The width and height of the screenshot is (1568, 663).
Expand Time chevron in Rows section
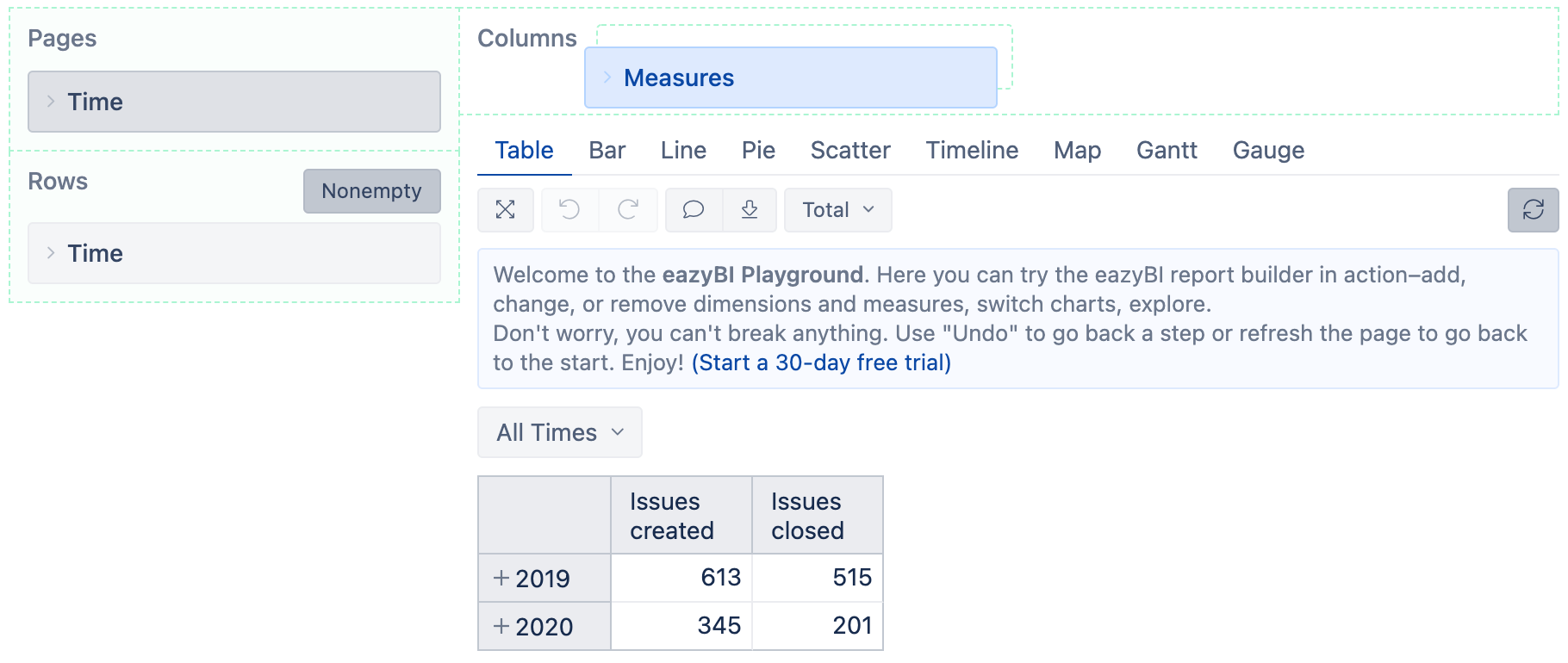click(51, 253)
